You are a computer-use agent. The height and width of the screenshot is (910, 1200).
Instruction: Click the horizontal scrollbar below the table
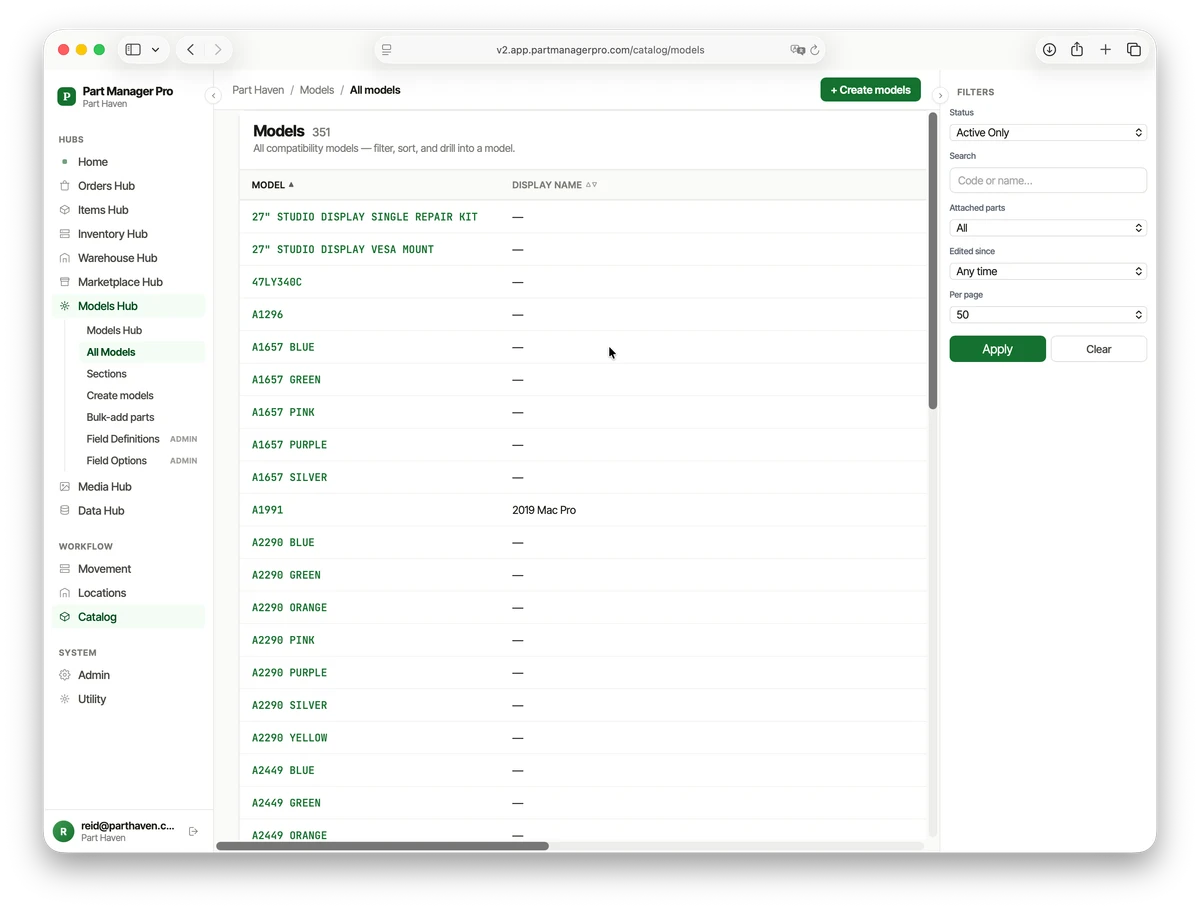tap(383, 846)
